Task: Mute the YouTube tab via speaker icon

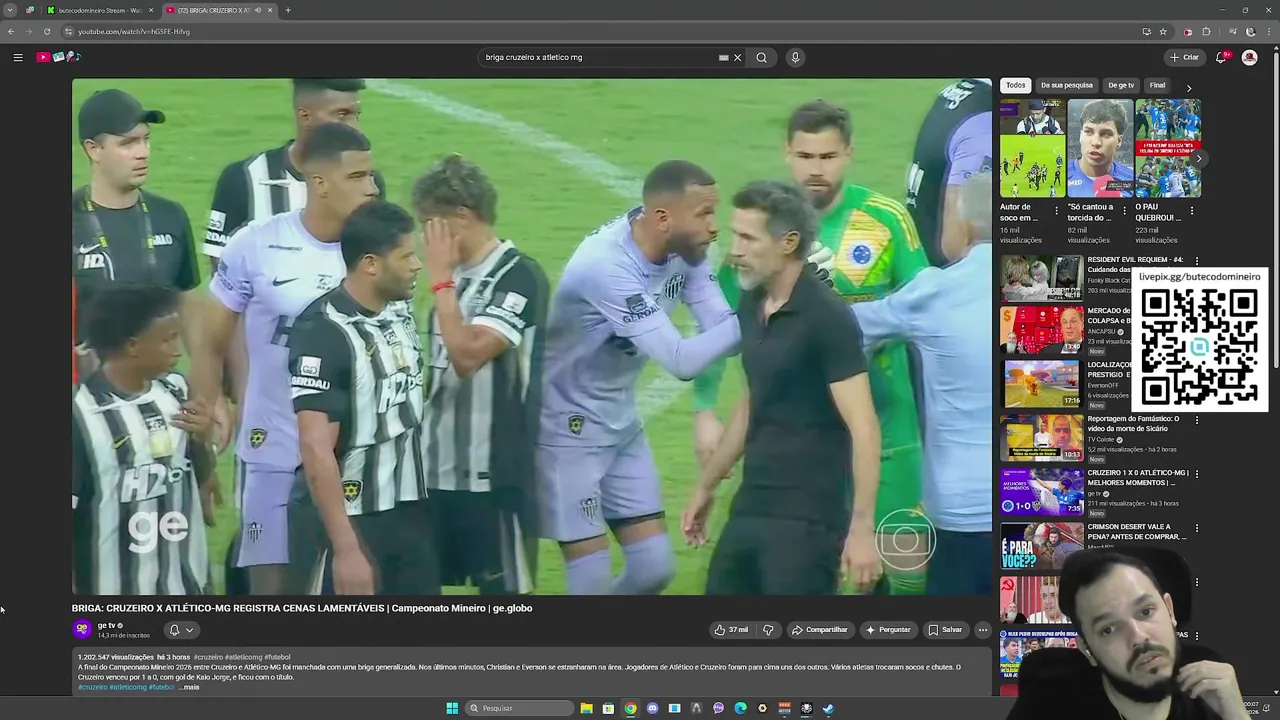Action: [x=258, y=10]
